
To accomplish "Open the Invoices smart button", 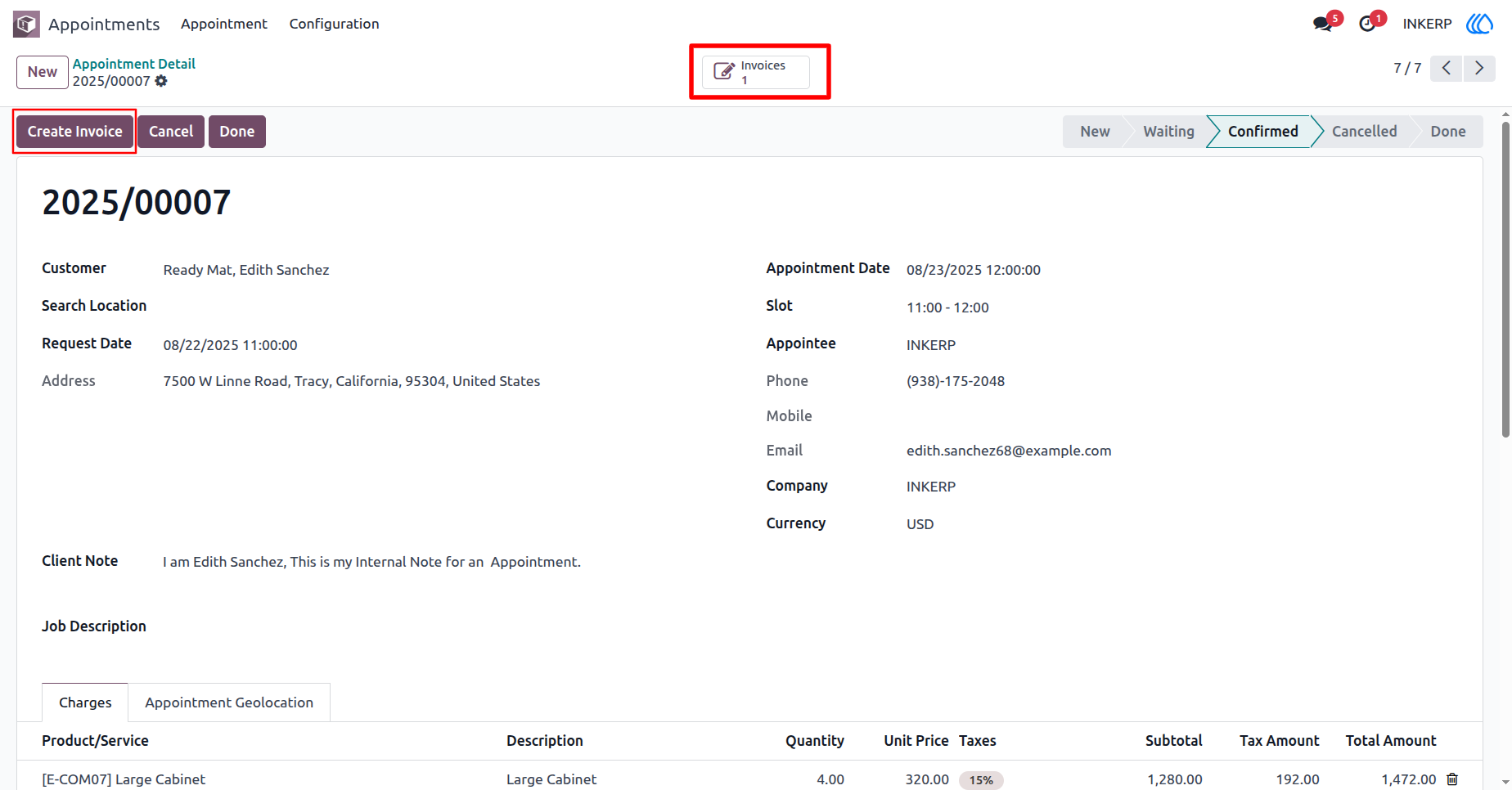I will [756, 72].
